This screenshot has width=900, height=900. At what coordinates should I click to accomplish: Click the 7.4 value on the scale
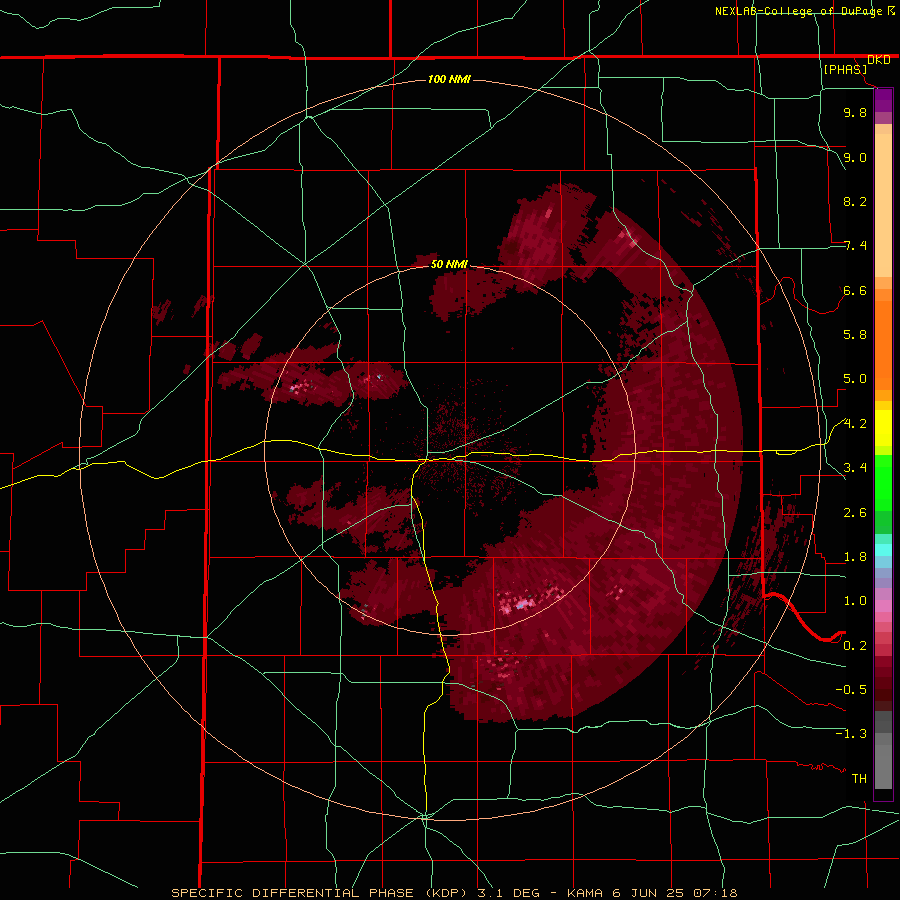tap(855, 246)
